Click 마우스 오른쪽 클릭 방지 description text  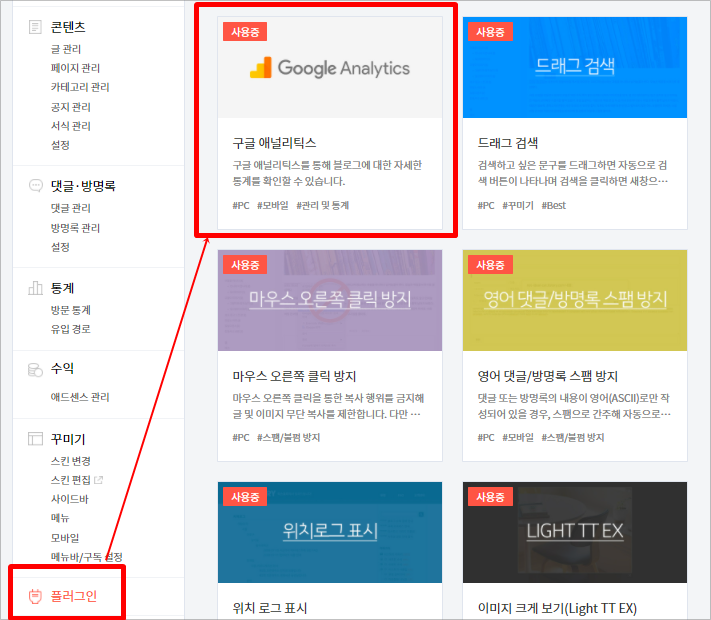click(x=328, y=406)
